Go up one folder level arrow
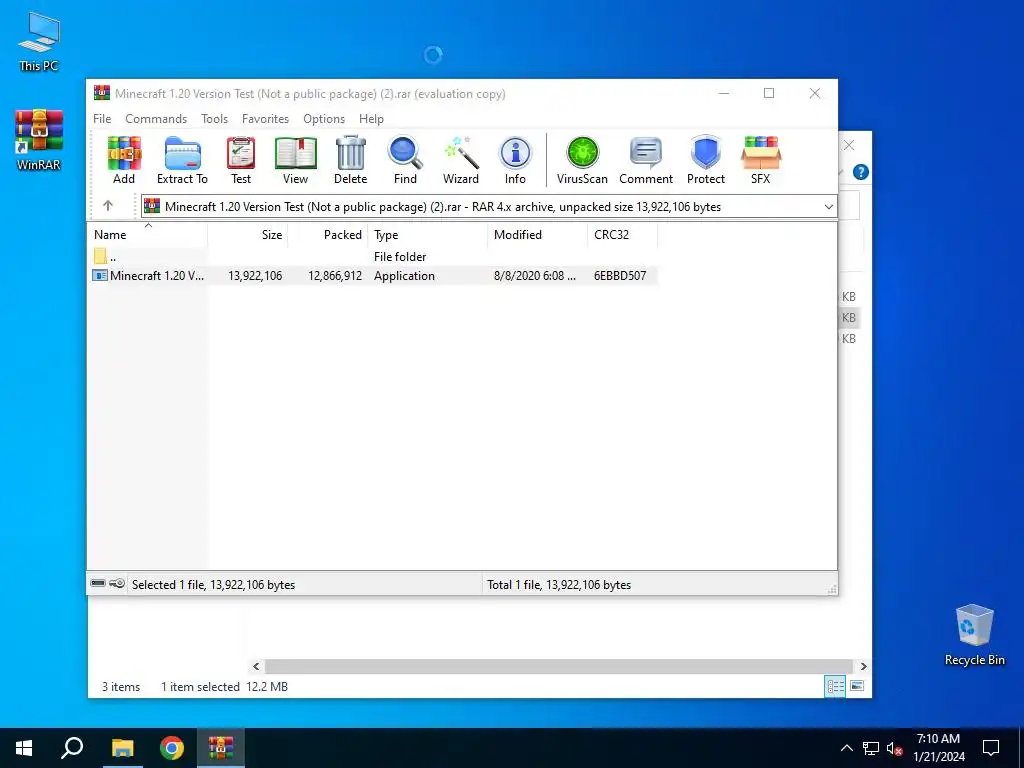The width and height of the screenshot is (1024, 768). [108, 206]
